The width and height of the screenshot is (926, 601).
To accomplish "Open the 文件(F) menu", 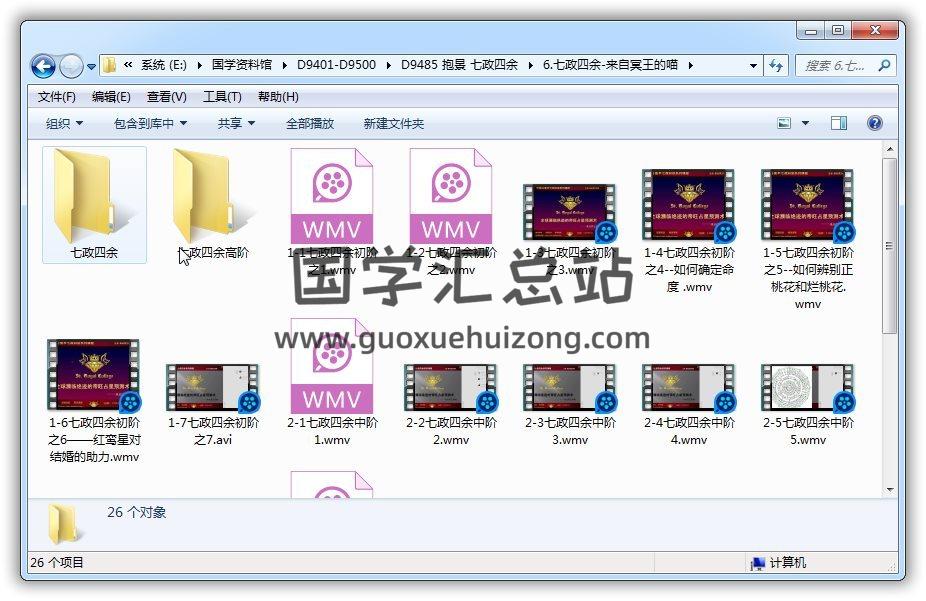I will click(x=56, y=96).
